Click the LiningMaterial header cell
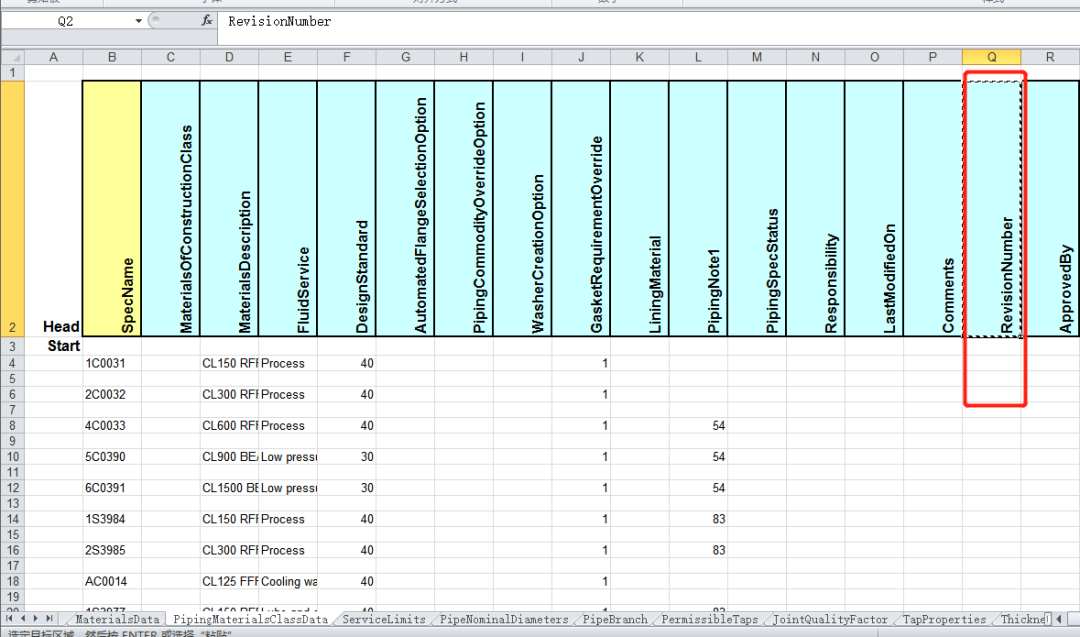Image resolution: width=1080 pixels, height=637 pixels. (639, 209)
